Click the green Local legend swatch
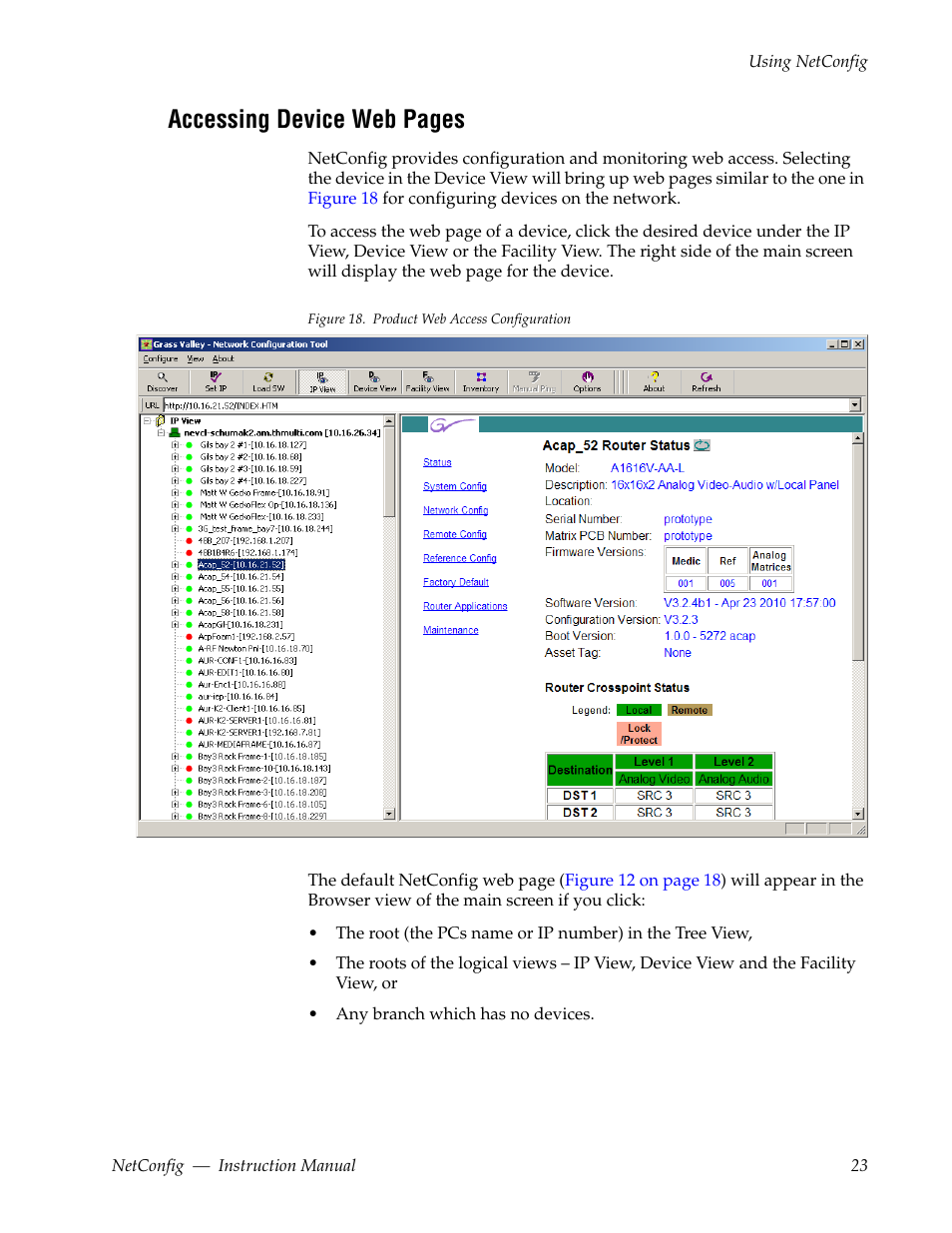 click(639, 711)
